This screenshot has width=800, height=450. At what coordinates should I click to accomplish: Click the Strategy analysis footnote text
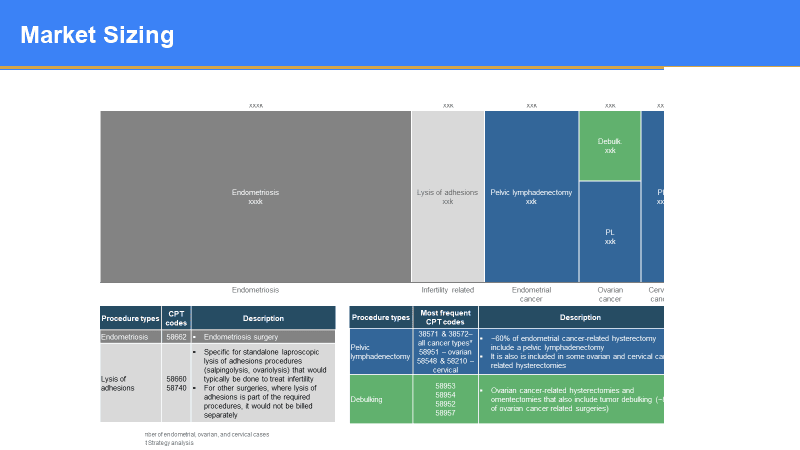point(170,443)
